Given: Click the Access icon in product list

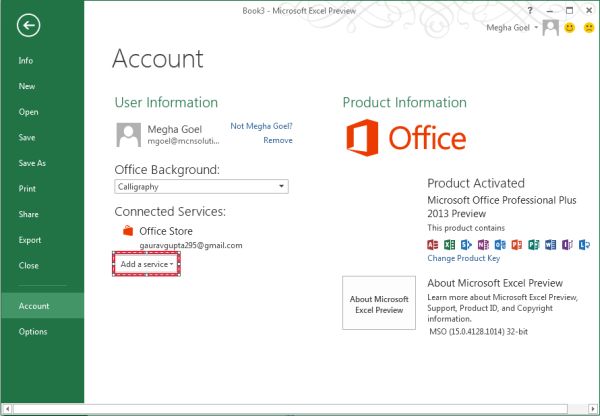Looking at the screenshot, I should pyautogui.click(x=433, y=244).
